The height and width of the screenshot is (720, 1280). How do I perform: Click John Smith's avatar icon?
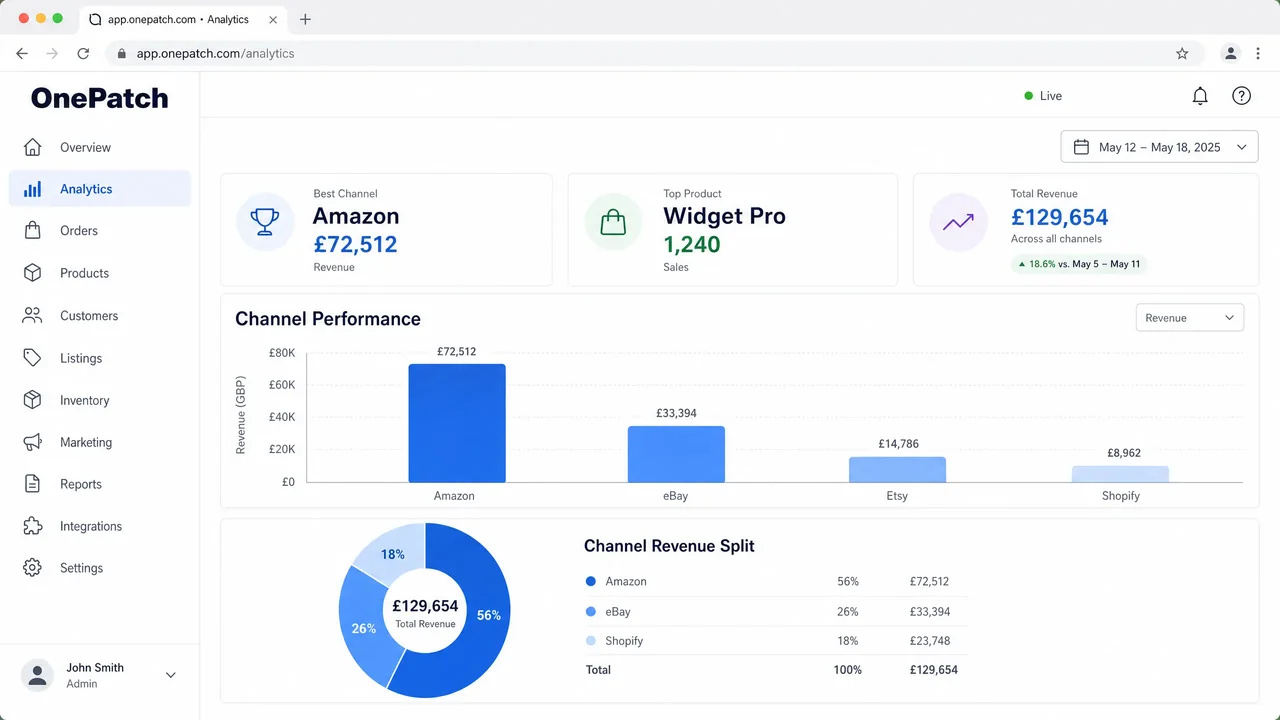point(38,675)
